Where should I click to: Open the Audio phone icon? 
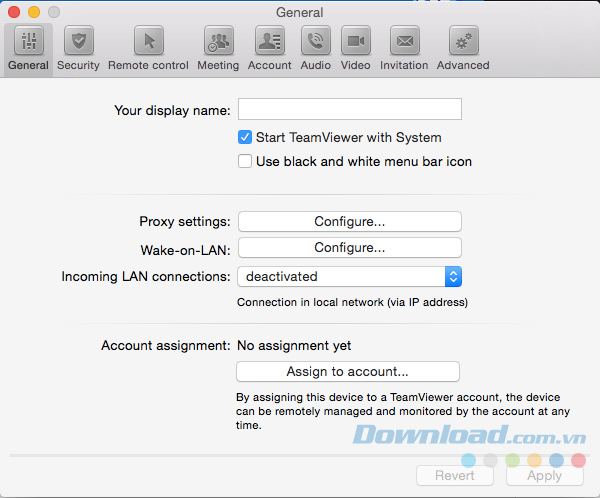[x=316, y=42]
